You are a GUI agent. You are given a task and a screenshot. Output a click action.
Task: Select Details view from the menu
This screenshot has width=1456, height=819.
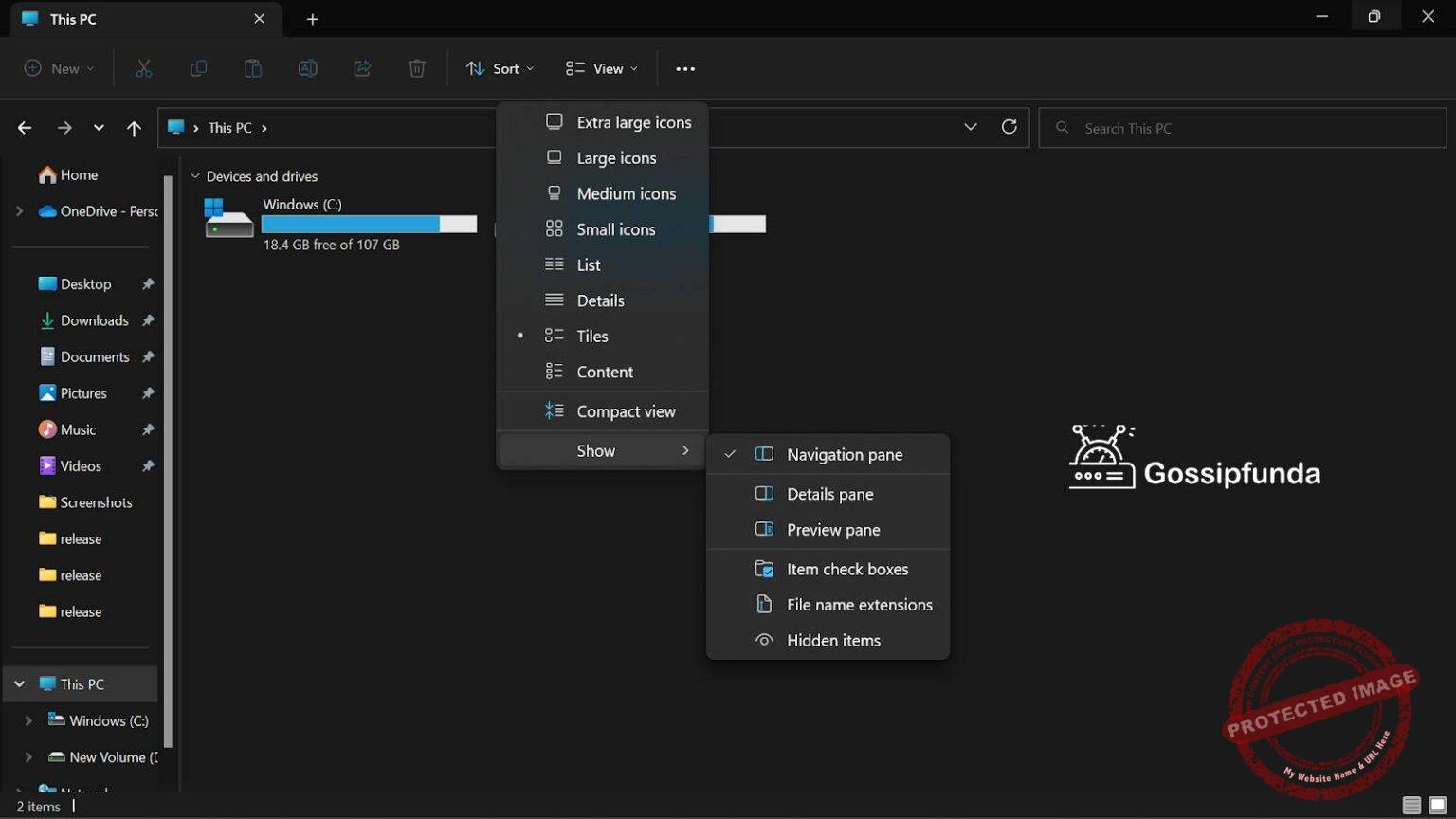pos(600,300)
